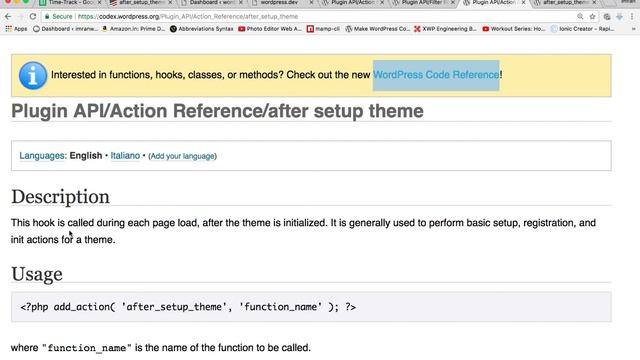
Task: Switch to the Plugin API/Filter tab
Action: pos(422,3)
